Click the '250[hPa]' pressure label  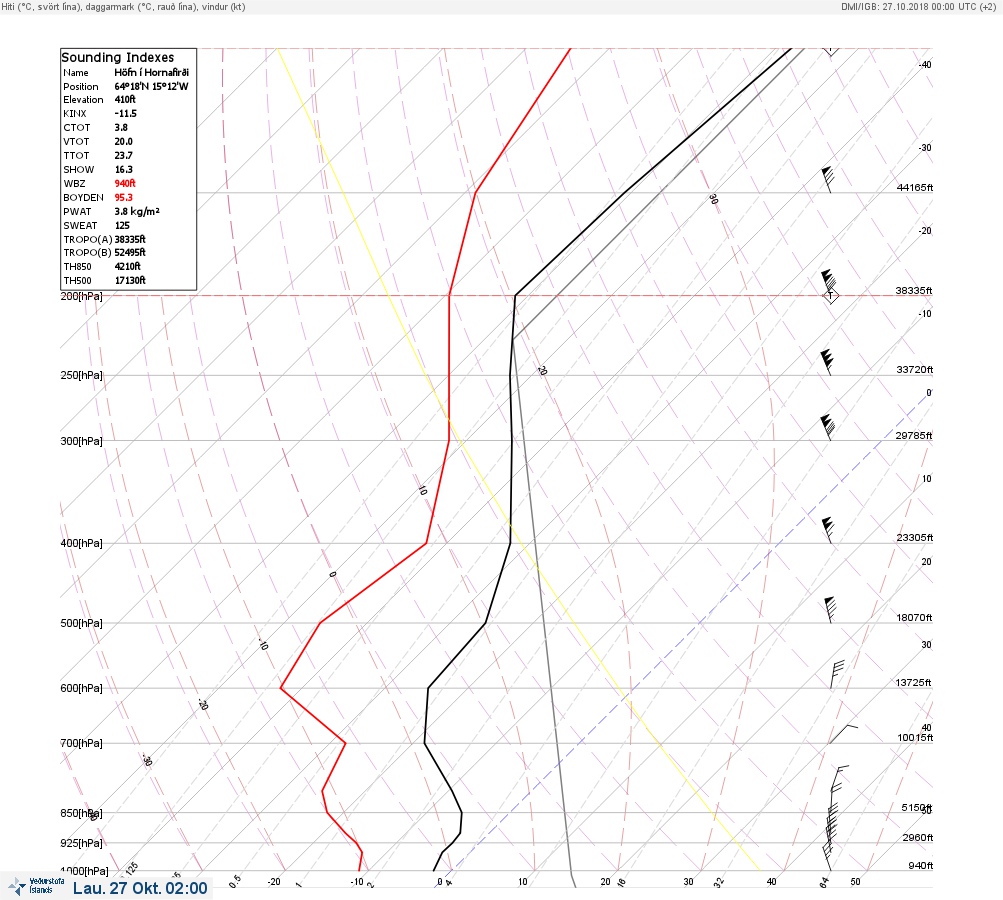click(x=81, y=375)
